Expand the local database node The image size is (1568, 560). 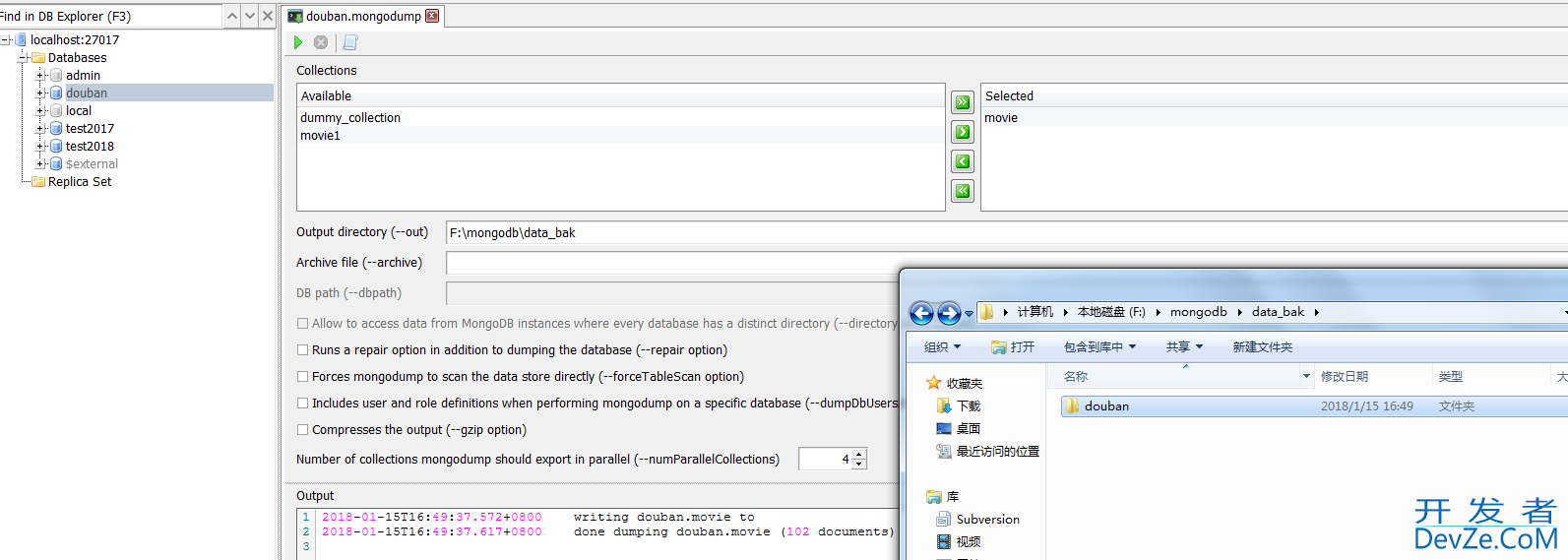point(41,110)
